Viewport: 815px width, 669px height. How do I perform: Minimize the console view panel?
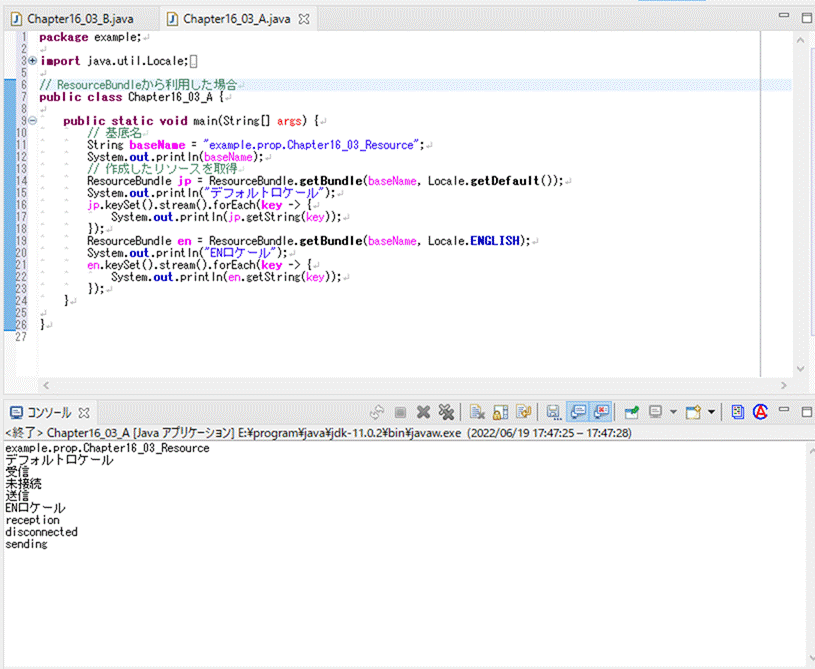tap(784, 410)
